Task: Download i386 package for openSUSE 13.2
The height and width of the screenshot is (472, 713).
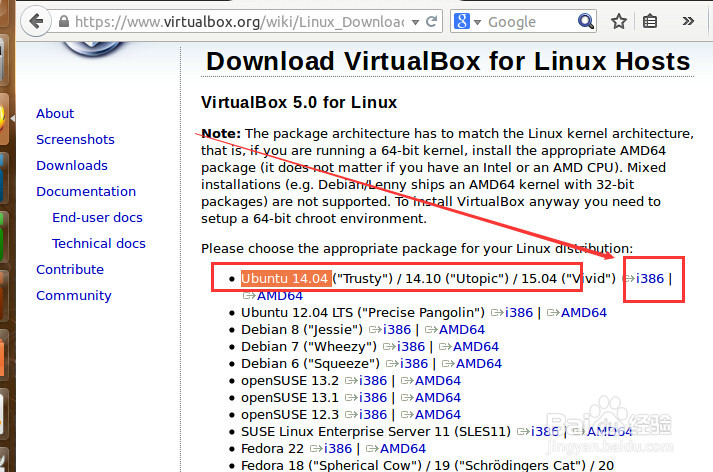Action: 373,380
